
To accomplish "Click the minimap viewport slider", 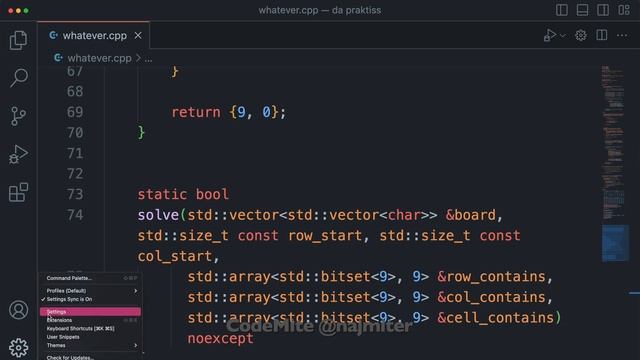I will (x=615, y=243).
